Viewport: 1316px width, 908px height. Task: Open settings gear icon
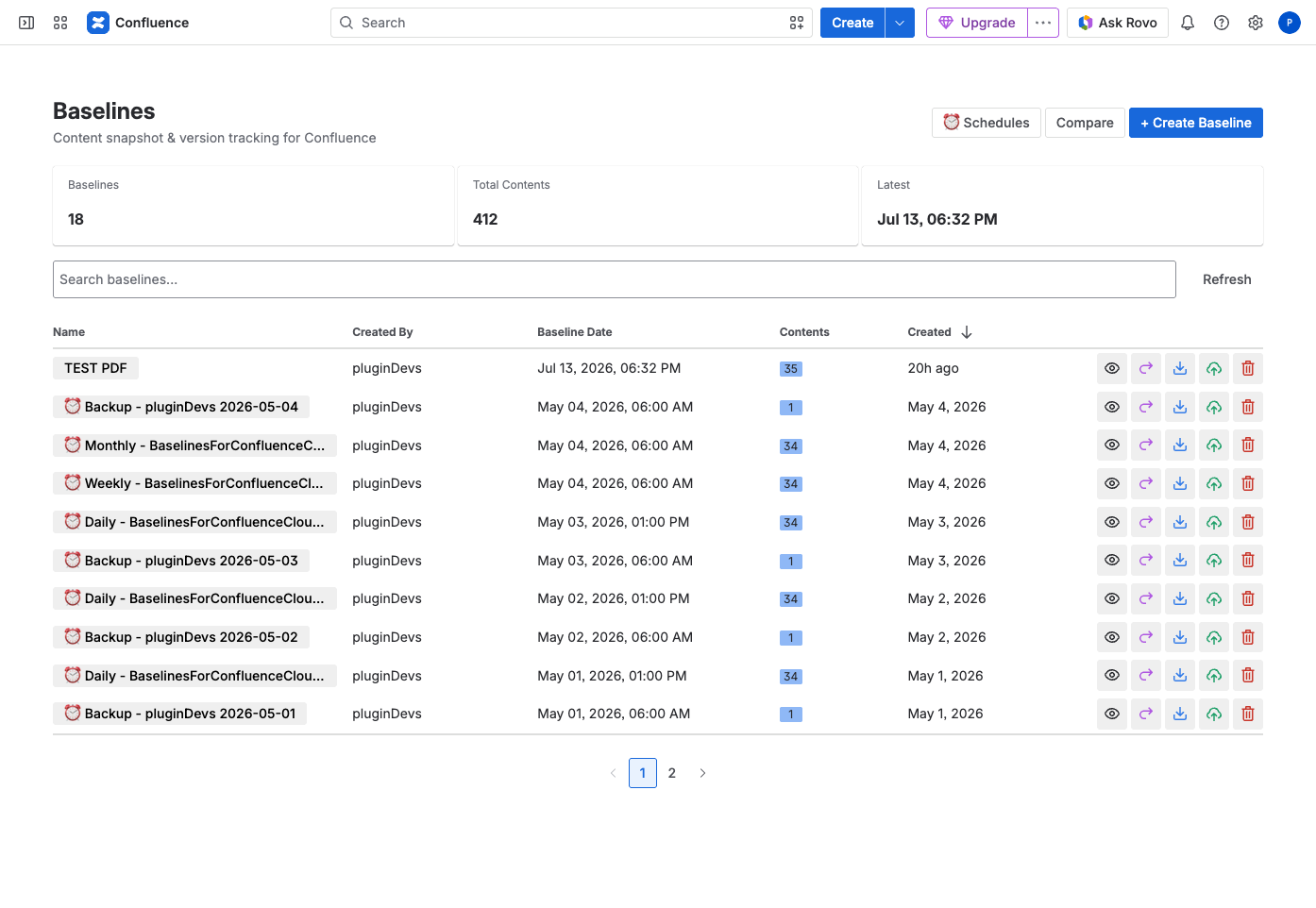click(1256, 23)
